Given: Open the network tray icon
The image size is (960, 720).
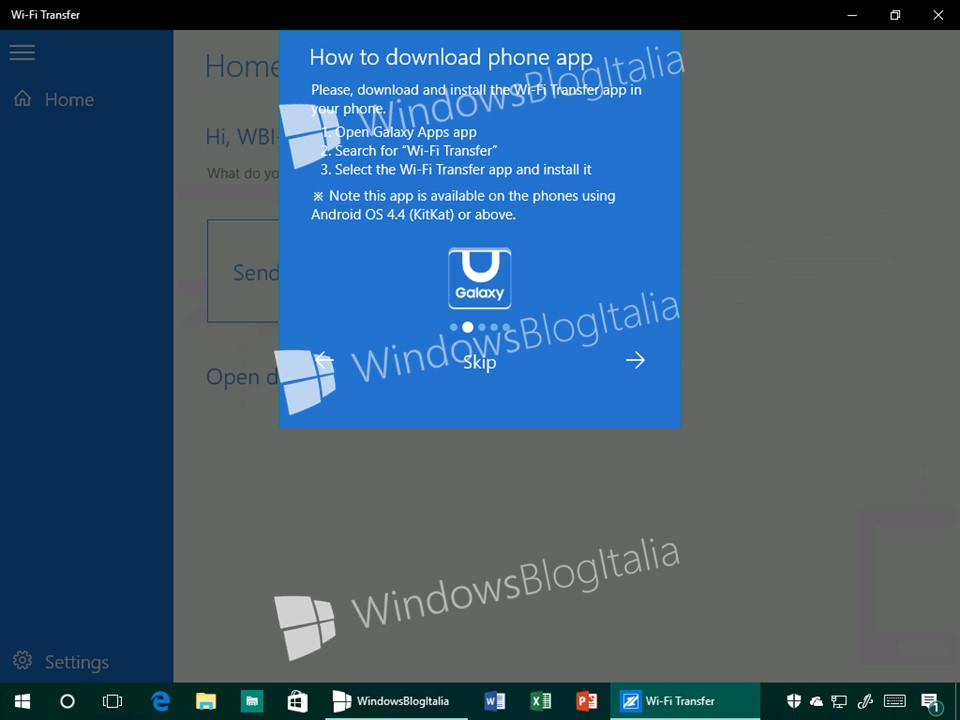Looking at the screenshot, I should (839, 701).
